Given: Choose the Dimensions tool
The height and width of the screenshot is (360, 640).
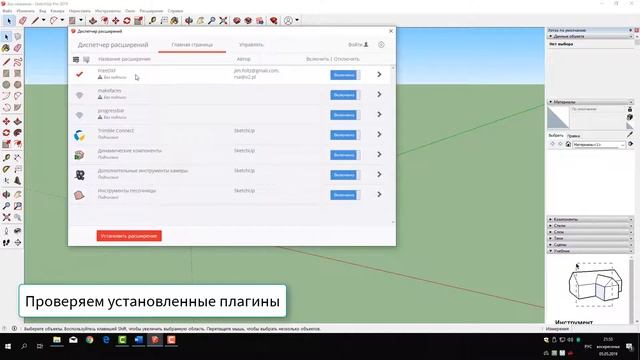Looking at the screenshot, I should tap(18, 158).
